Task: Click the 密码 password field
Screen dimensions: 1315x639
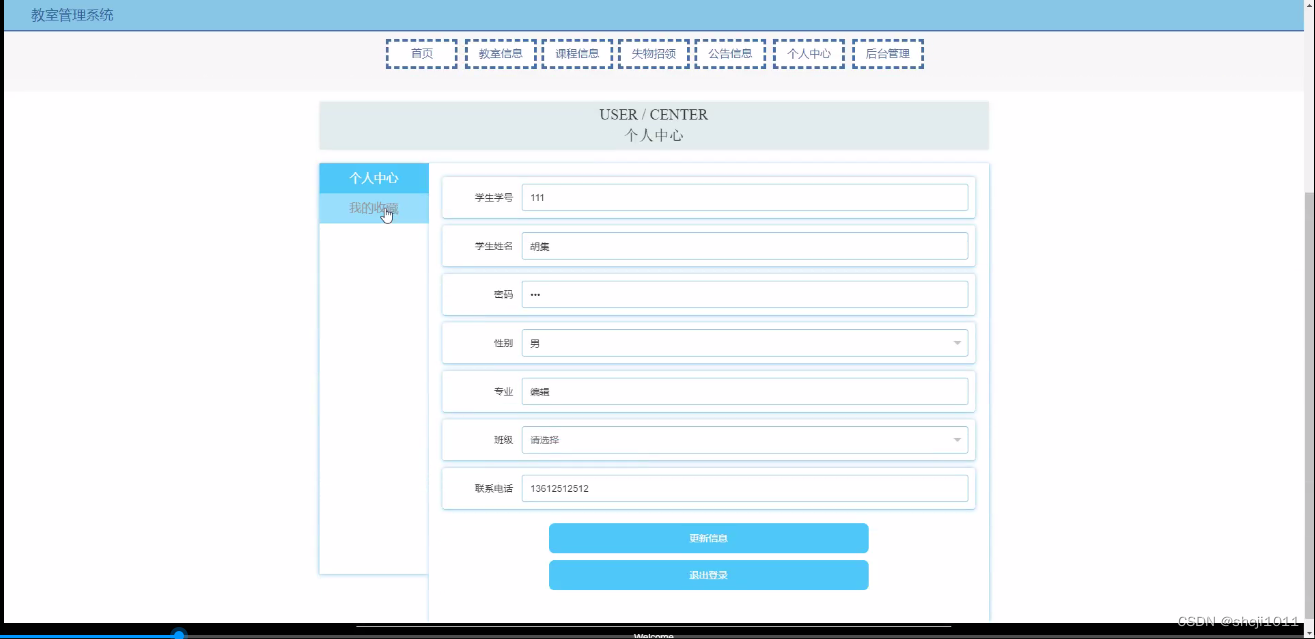Action: point(744,293)
